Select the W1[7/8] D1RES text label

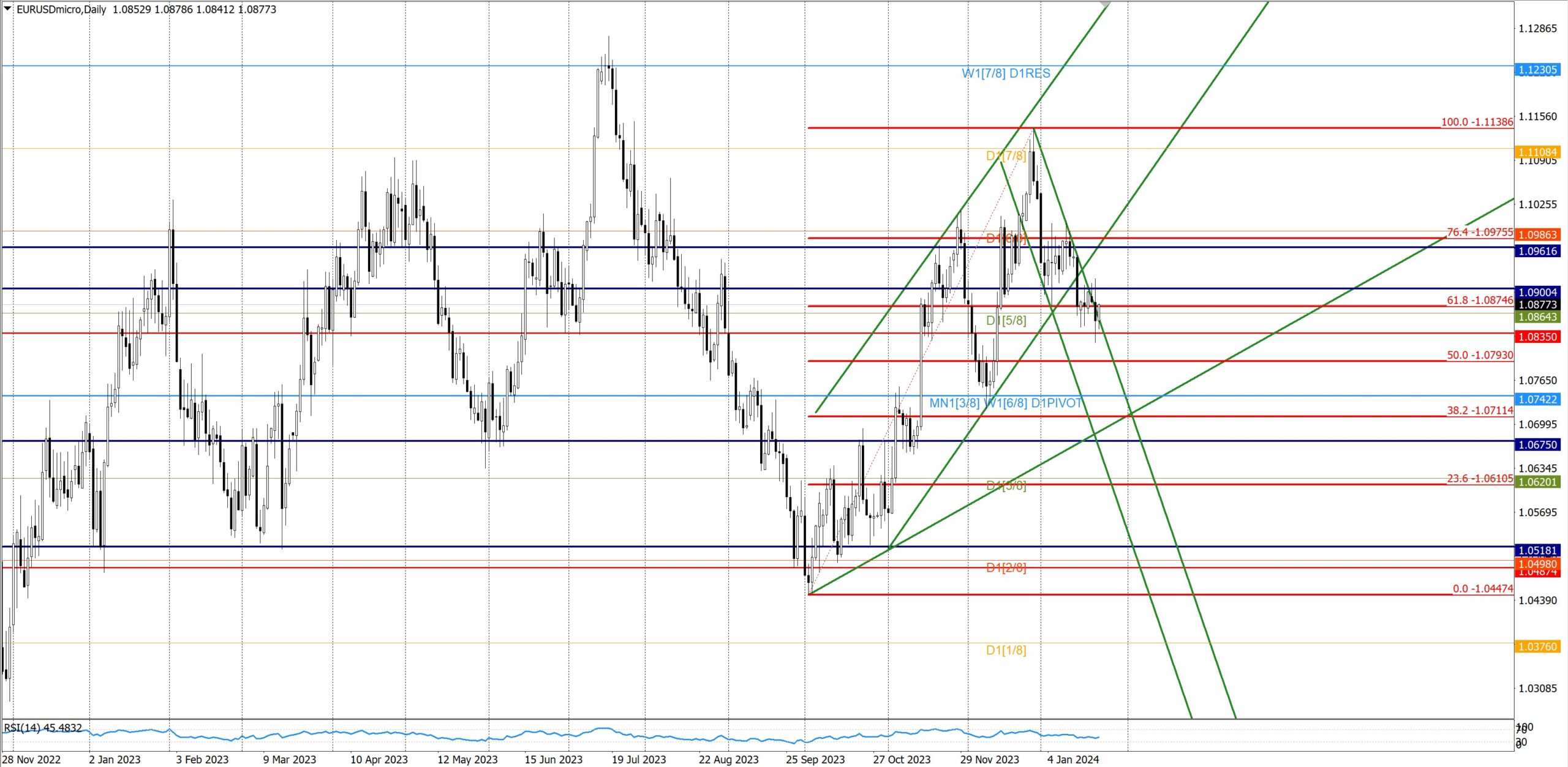pyautogui.click(x=1006, y=73)
